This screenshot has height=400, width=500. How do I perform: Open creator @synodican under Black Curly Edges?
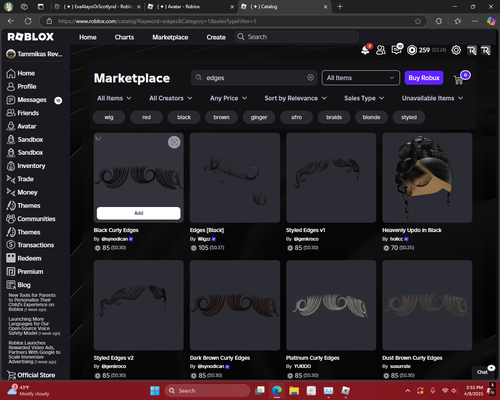tap(114, 239)
